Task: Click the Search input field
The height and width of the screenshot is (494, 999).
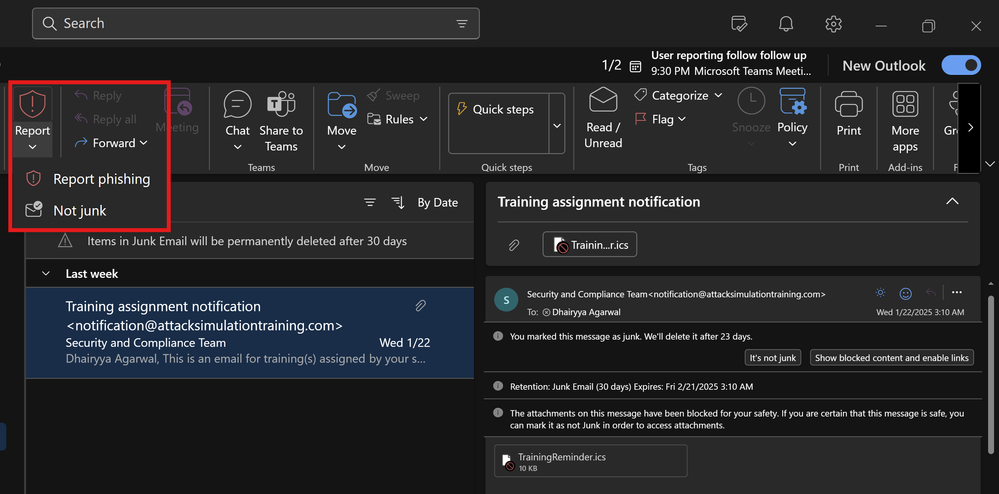Action: pyautogui.click(x=255, y=24)
